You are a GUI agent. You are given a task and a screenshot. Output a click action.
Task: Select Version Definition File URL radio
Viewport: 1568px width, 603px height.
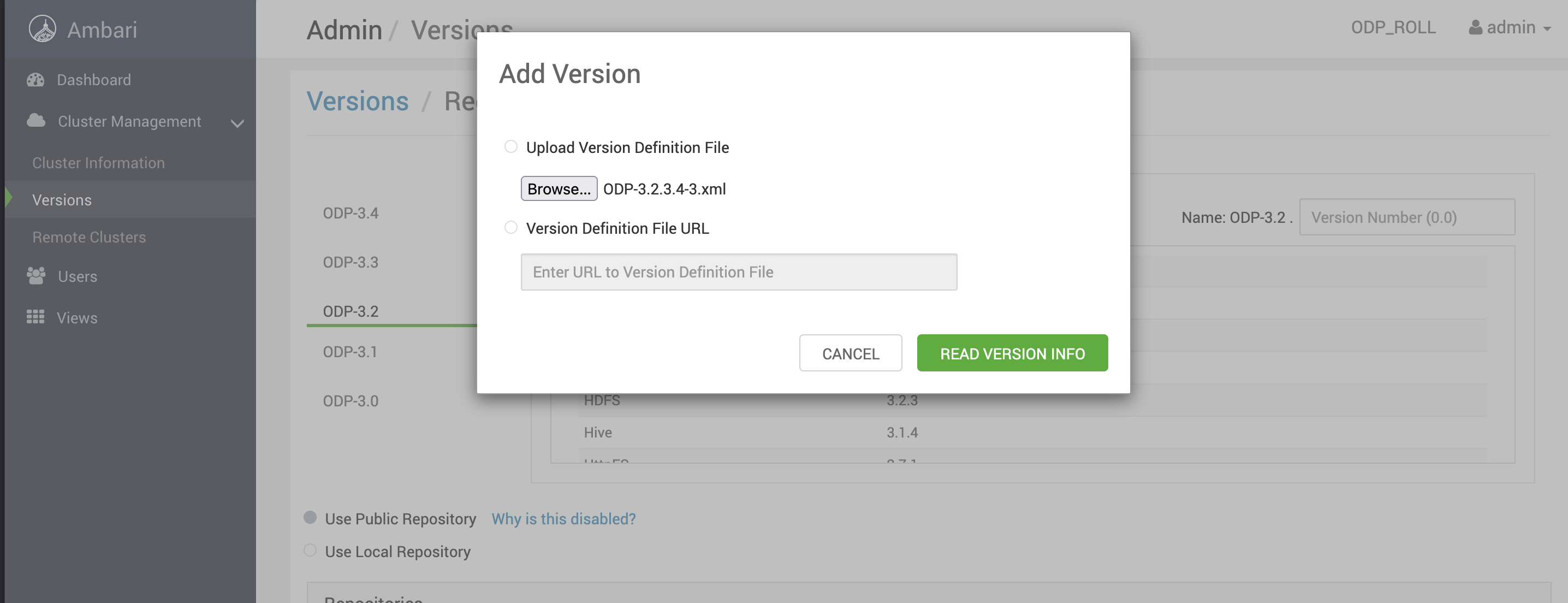[510, 227]
